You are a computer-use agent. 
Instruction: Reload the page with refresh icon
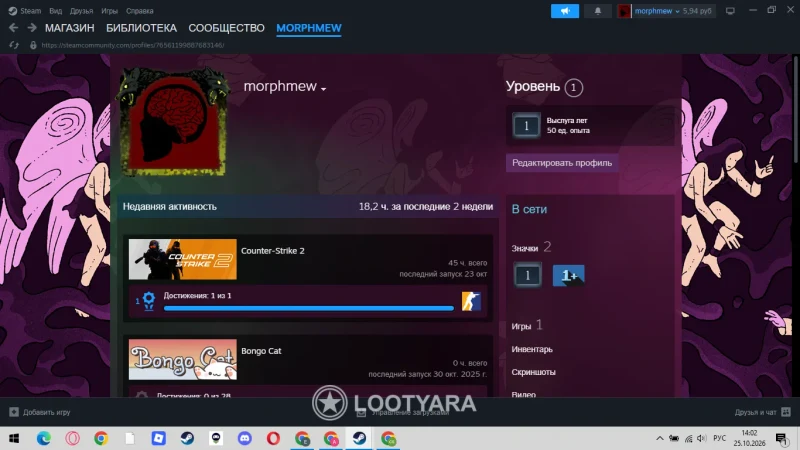coord(14,45)
